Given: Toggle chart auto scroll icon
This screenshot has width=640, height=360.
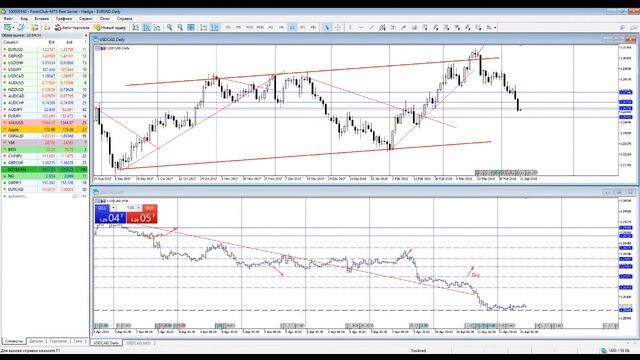Looking at the screenshot, I should (x=204, y=27).
